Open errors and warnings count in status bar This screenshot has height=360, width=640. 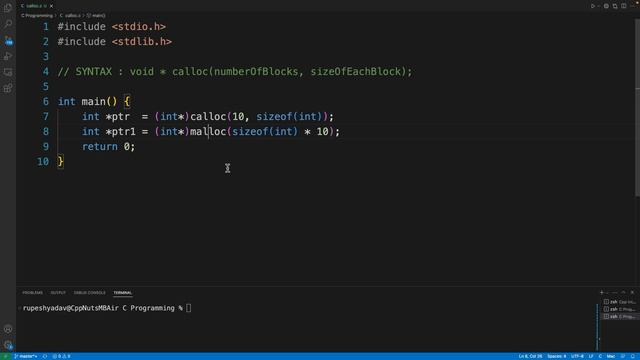(x=62, y=356)
